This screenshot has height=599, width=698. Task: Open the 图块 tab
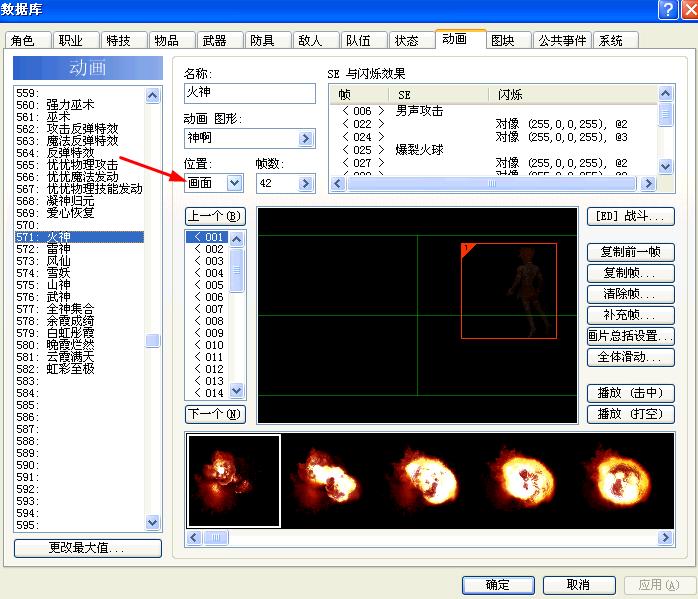click(508, 40)
